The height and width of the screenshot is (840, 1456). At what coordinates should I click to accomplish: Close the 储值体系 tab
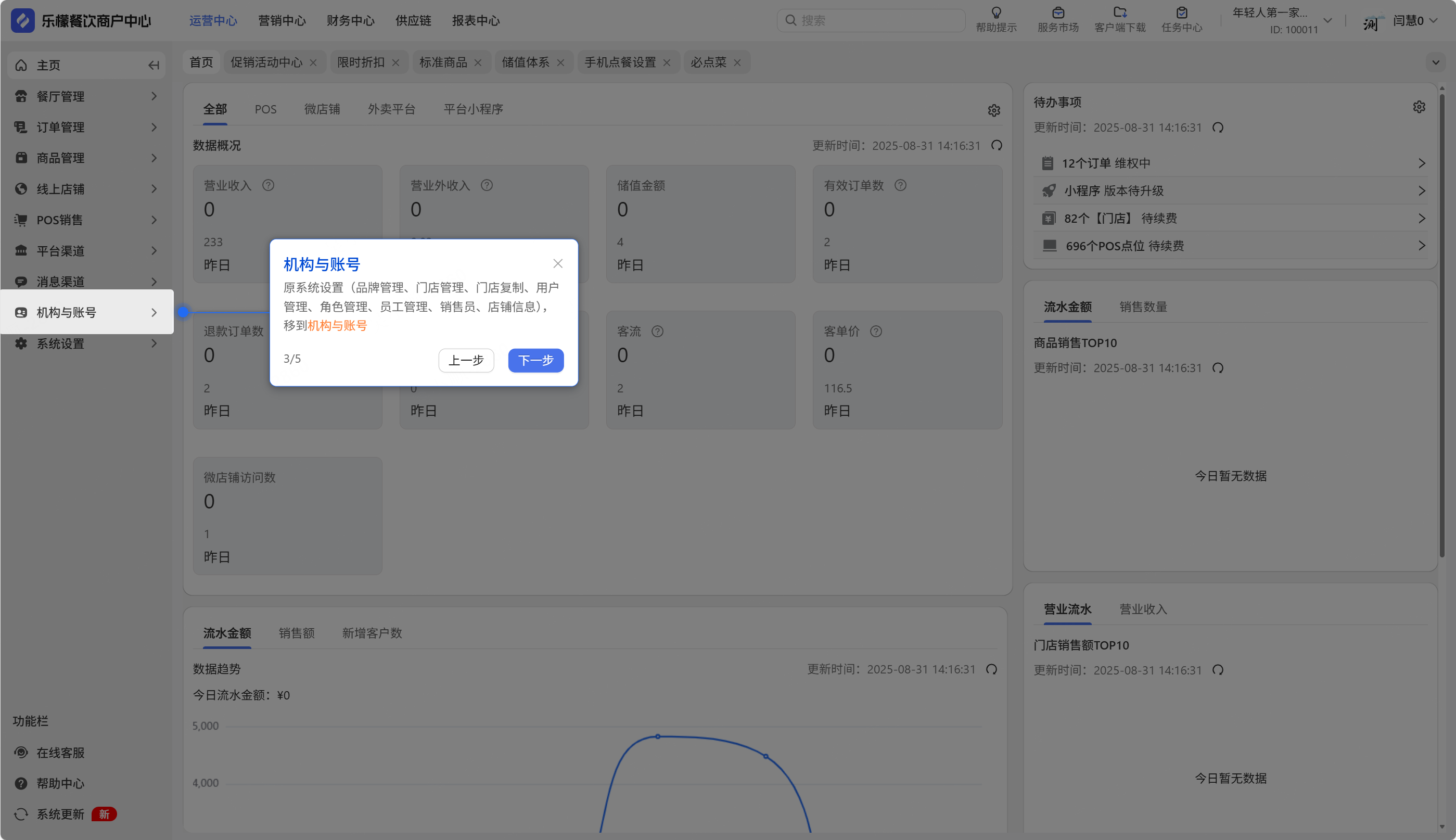click(560, 62)
